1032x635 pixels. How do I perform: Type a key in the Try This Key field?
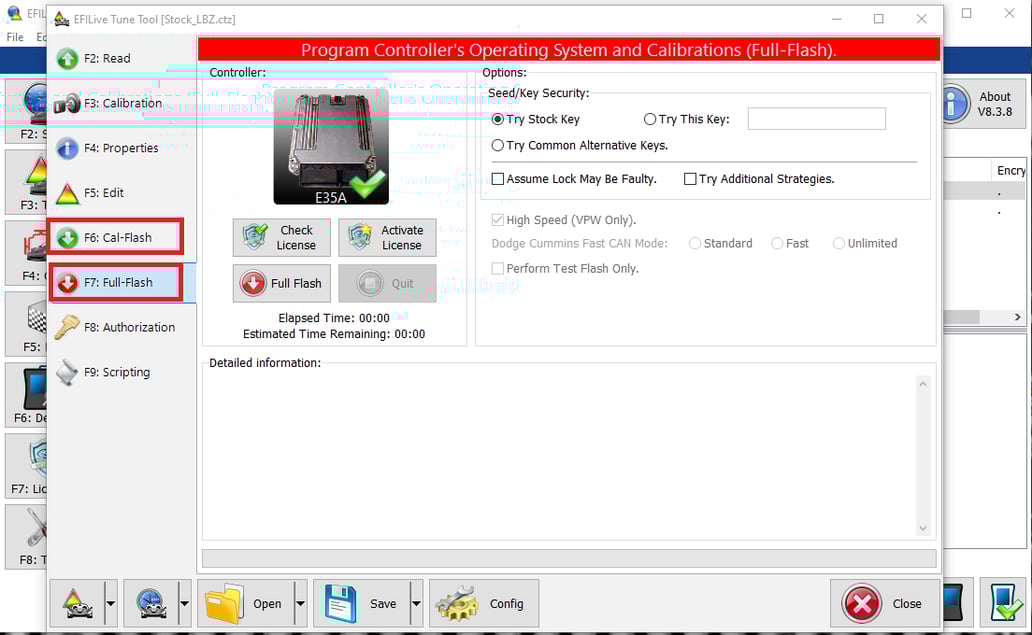pyautogui.click(x=816, y=118)
